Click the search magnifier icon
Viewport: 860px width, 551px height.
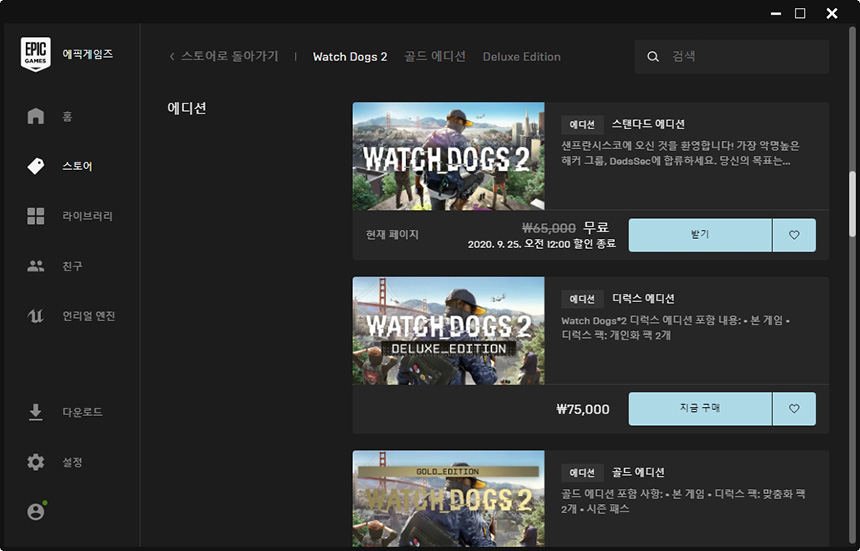pyautogui.click(x=653, y=56)
